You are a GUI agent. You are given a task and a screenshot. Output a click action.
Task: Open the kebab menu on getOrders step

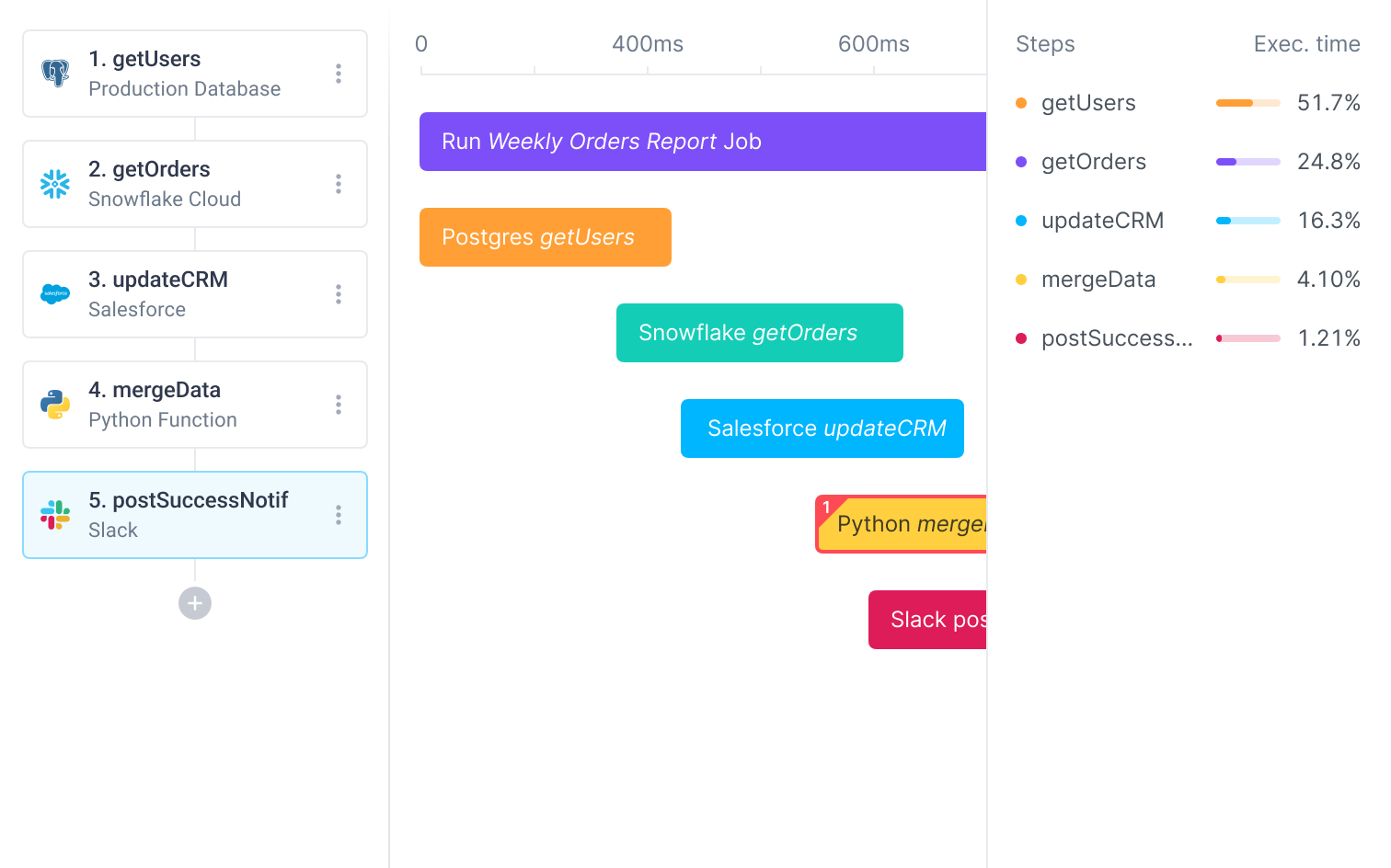click(x=339, y=183)
